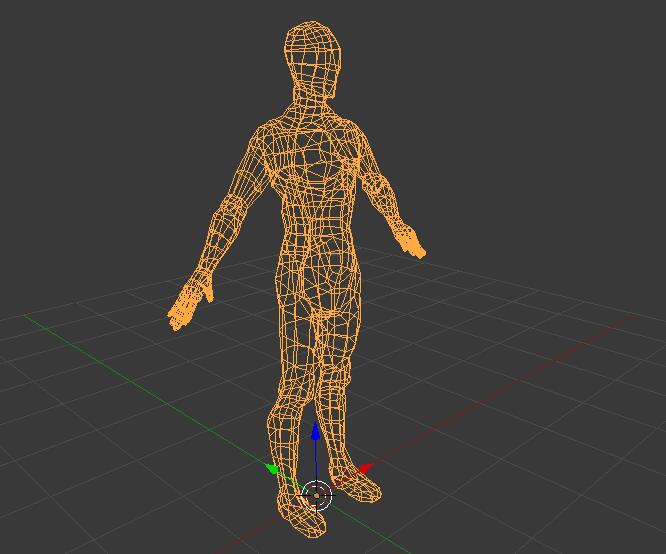Click the wireframe model's chest

(x=314, y=159)
